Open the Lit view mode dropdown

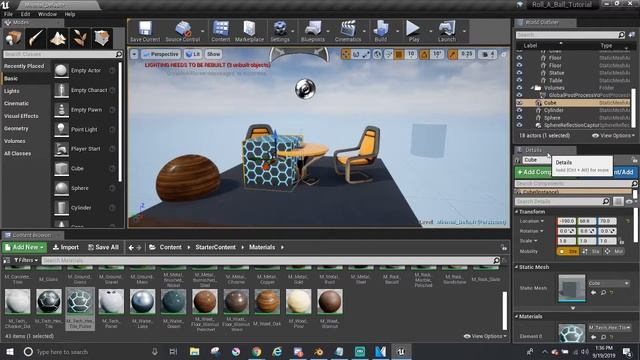coord(193,54)
